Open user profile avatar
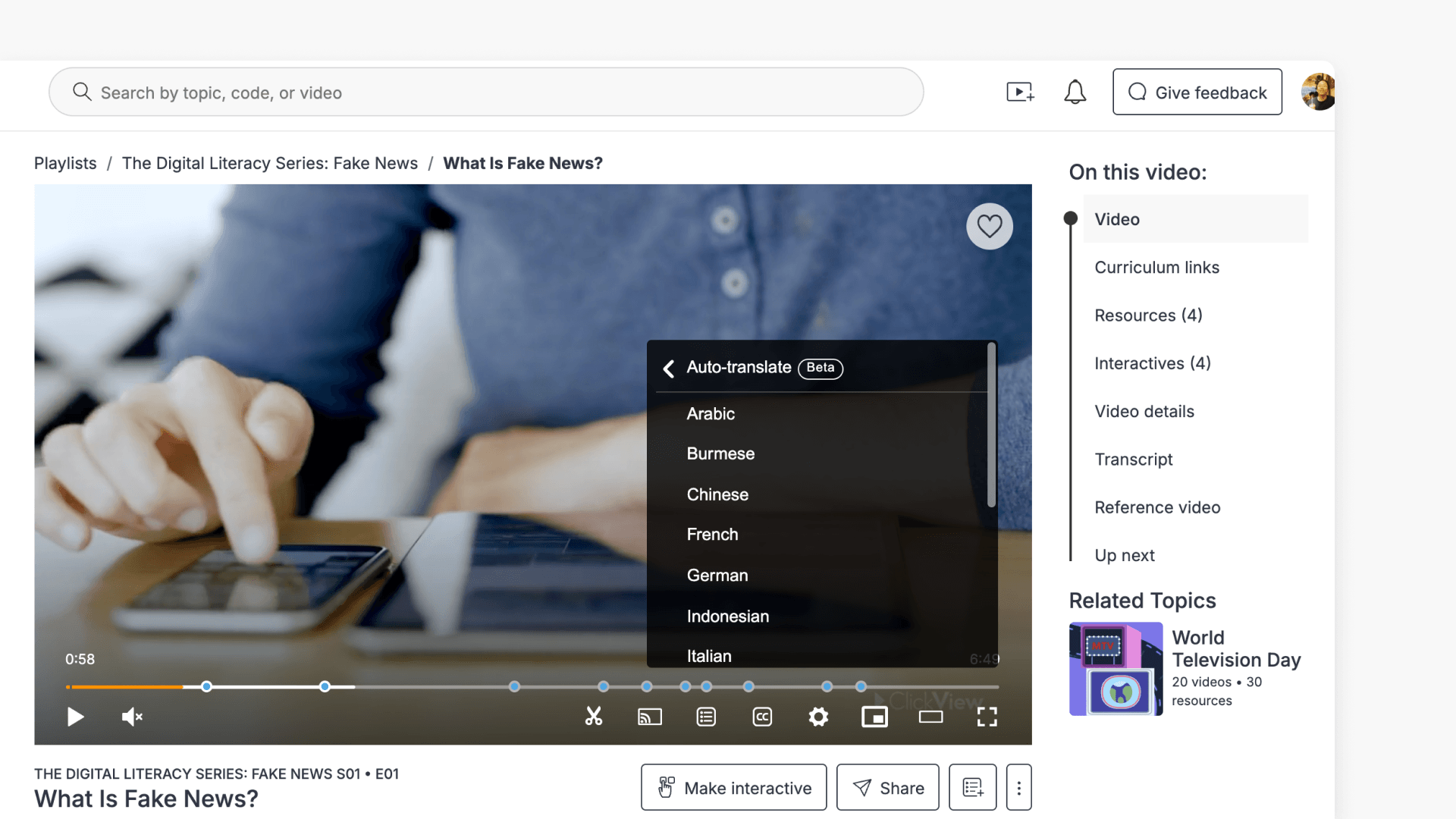 [x=1318, y=92]
